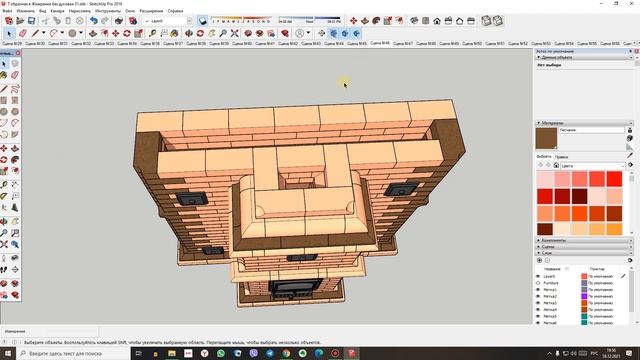640x360 pixels.
Task: Click the brown current material preview
Action: (x=546, y=138)
